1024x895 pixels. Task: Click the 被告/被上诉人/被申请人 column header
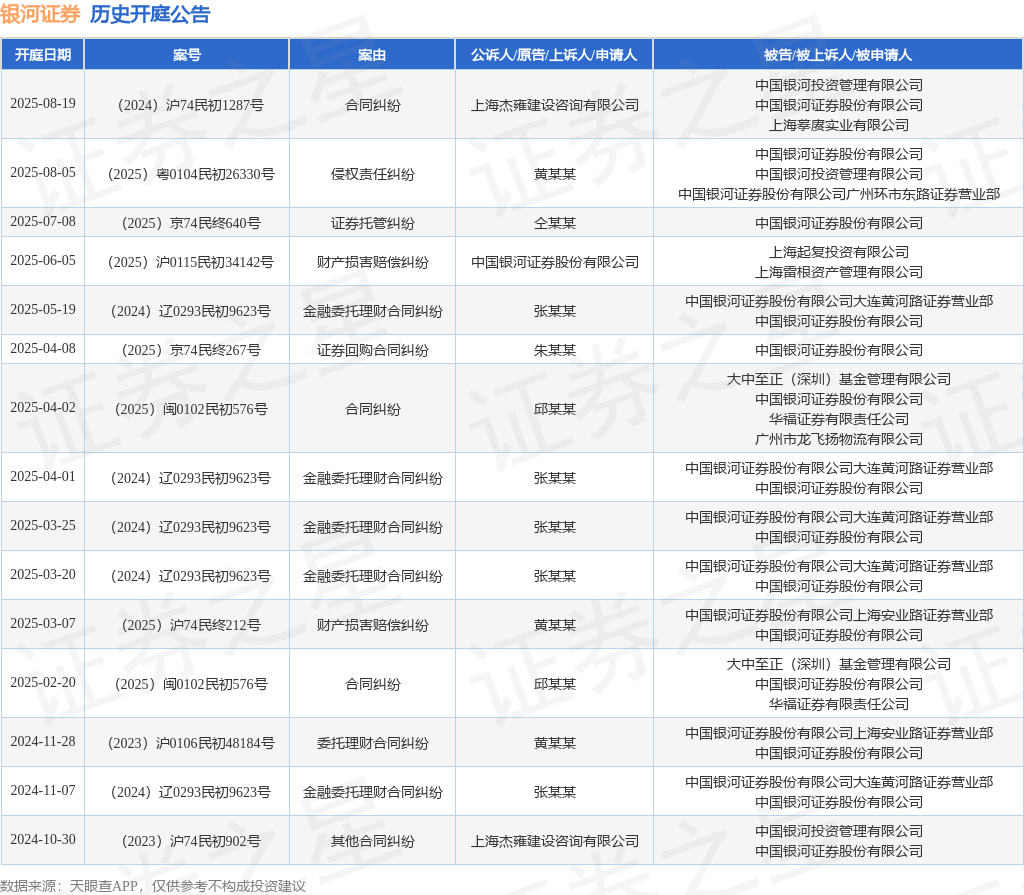point(839,55)
